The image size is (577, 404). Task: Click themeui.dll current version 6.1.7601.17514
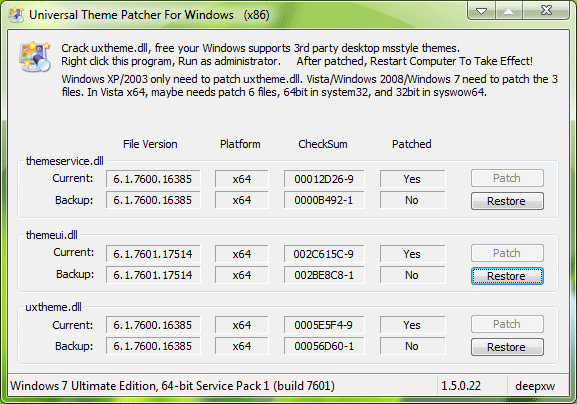[153, 254]
